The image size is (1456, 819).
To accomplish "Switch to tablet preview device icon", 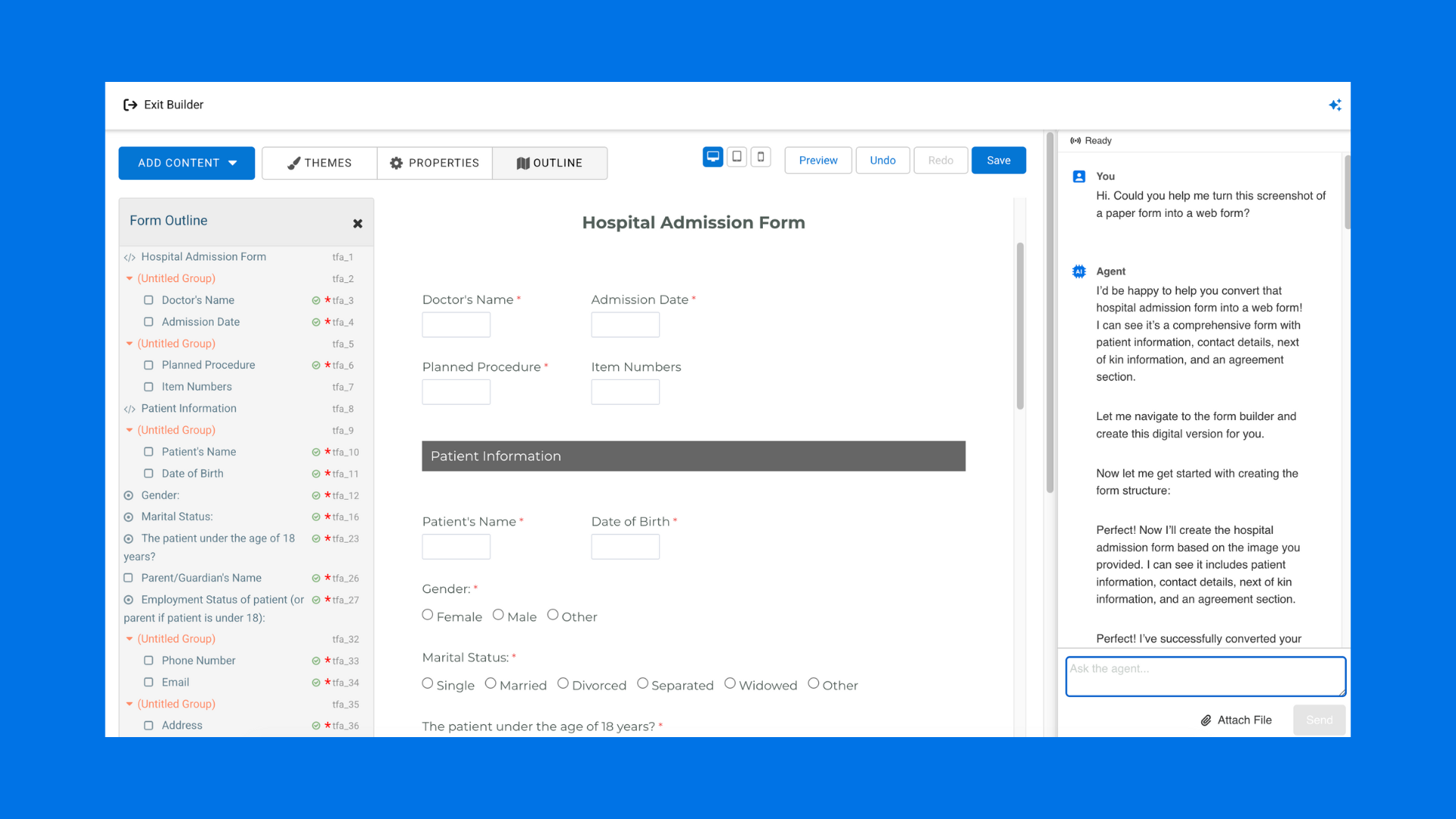I will pos(736,157).
